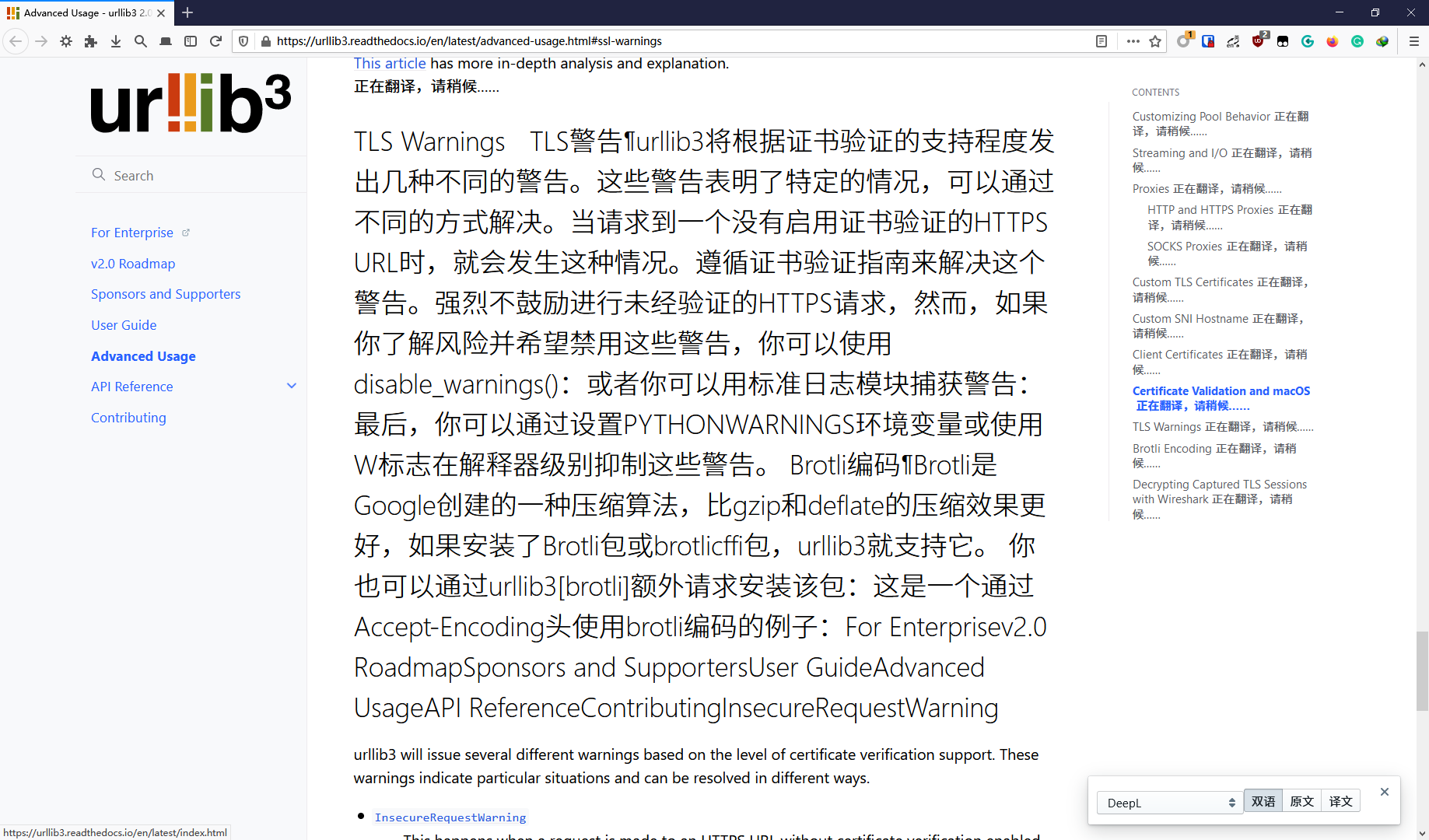1429x840 pixels.
Task: Open the uBlock Origin extension icon
Action: (x=1259, y=41)
